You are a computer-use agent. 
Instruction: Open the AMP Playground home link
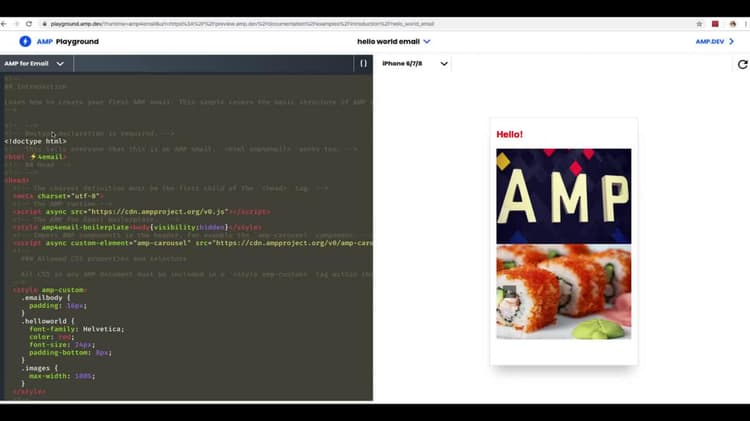point(67,42)
